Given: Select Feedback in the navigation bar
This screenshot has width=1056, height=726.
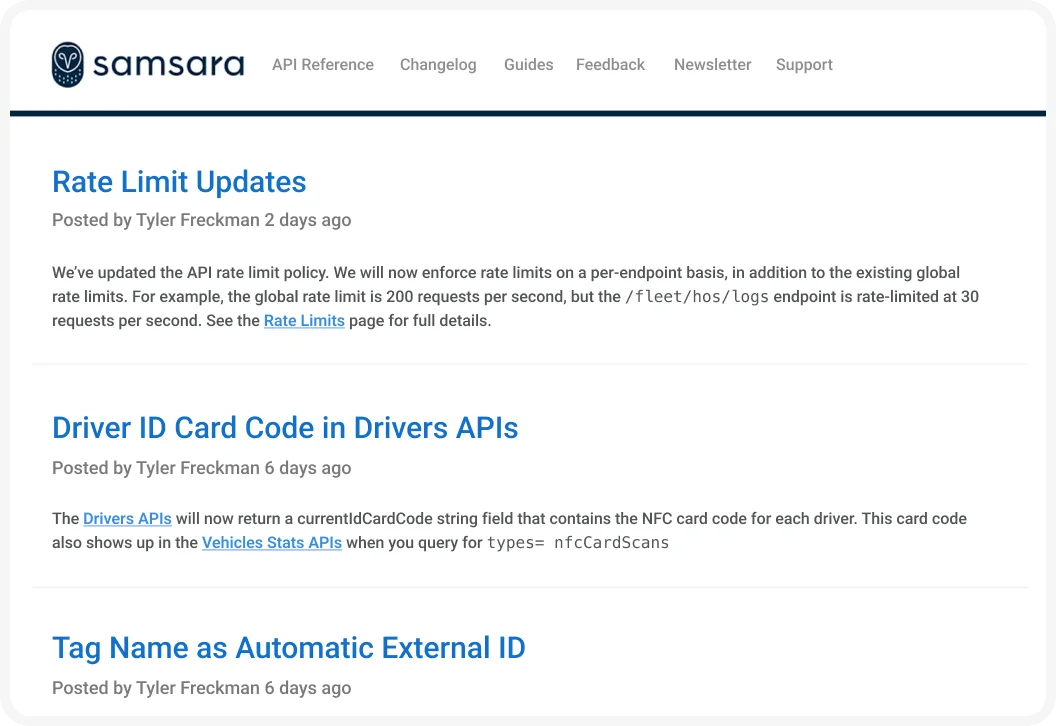Looking at the screenshot, I should pyautogui.click(x=610, y=65).
